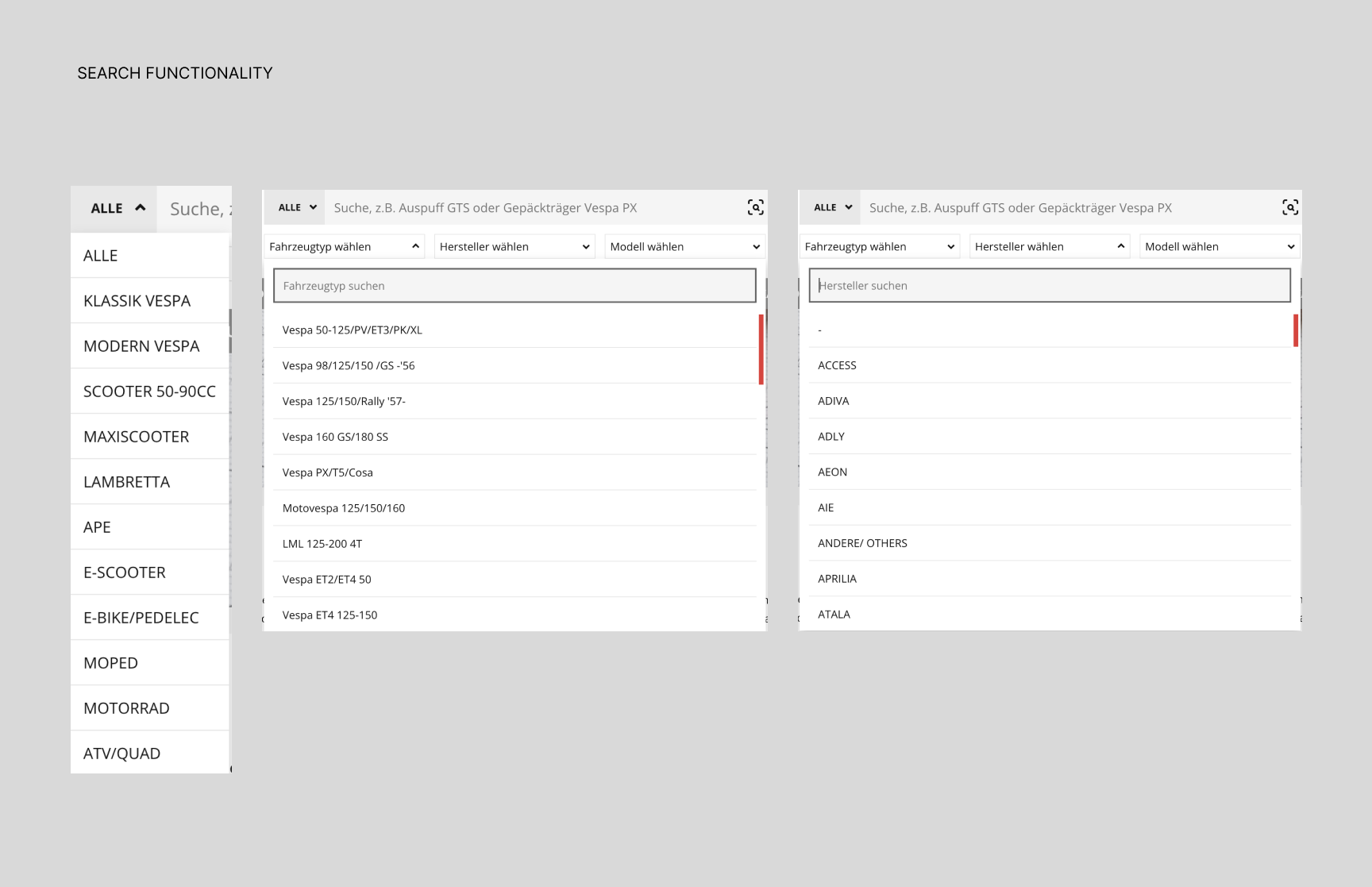Click the Fahrzeugtyp suchen search field
Image resolution: width=1372 pixels, height=887 pixels.
coord(514,286)
